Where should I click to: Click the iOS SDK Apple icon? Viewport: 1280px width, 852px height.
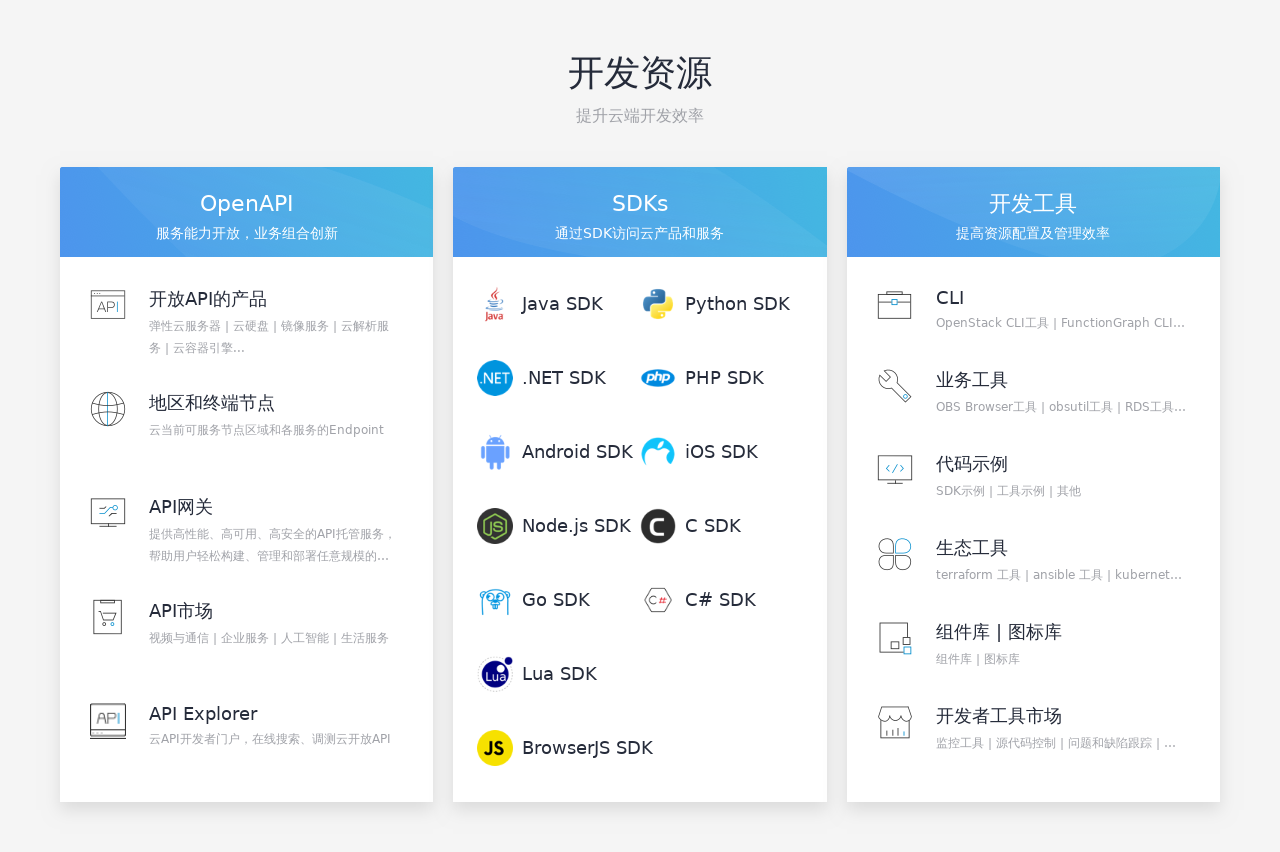[657, 451]
